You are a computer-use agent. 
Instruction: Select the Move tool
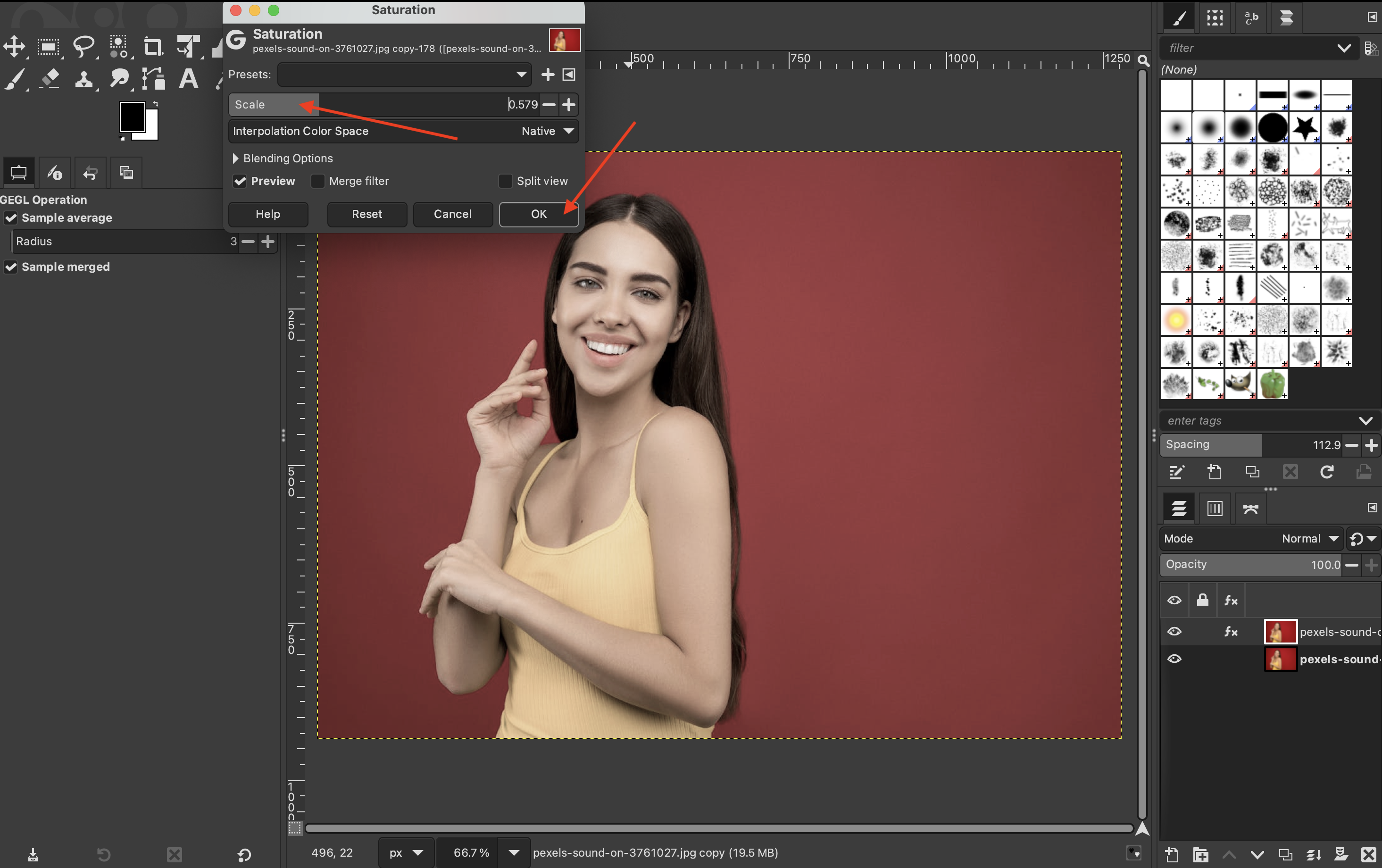click(x=14, y=47)
